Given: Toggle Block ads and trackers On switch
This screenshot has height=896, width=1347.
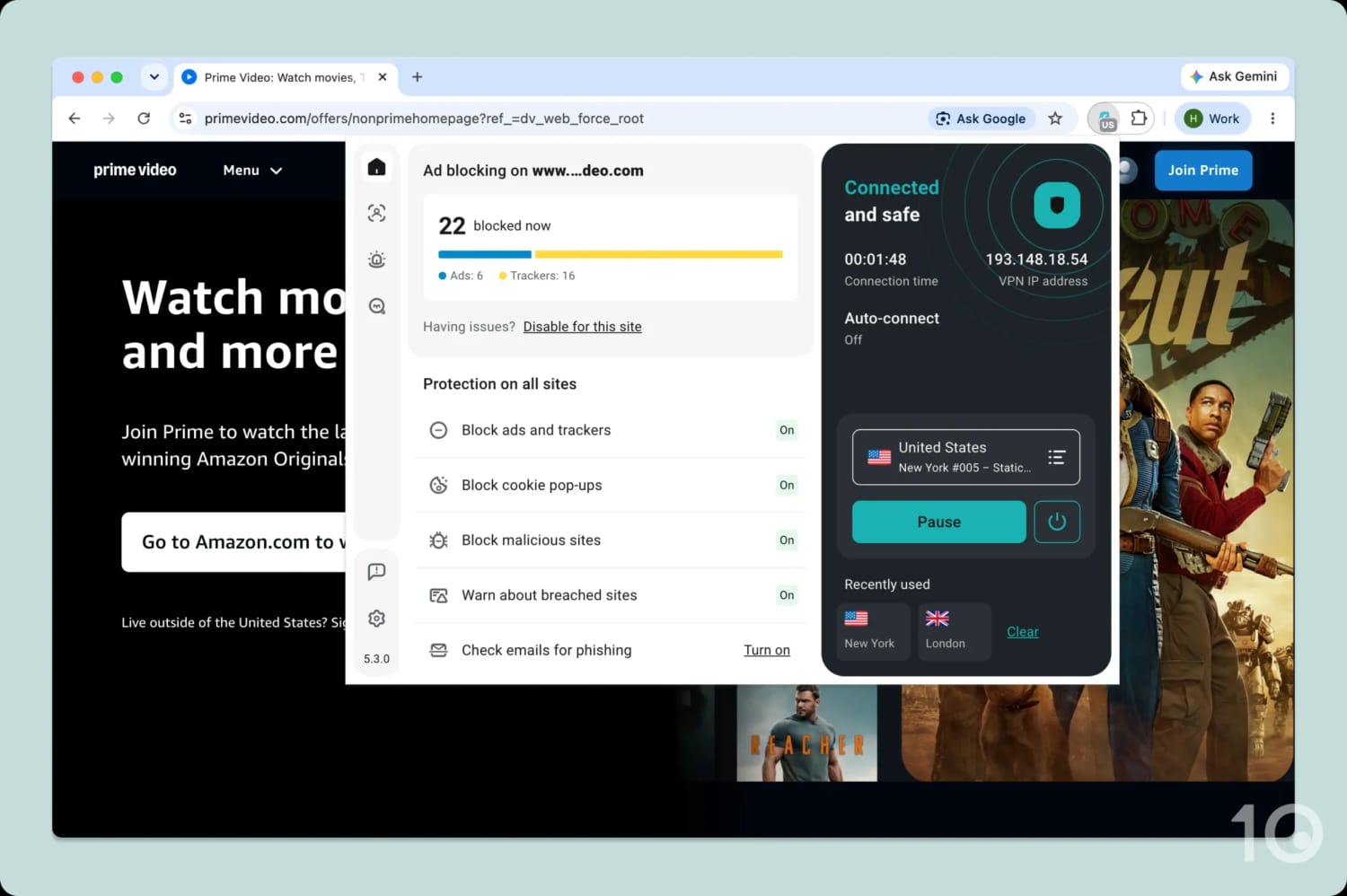Looking at the screenshot, I should [787, 430].
